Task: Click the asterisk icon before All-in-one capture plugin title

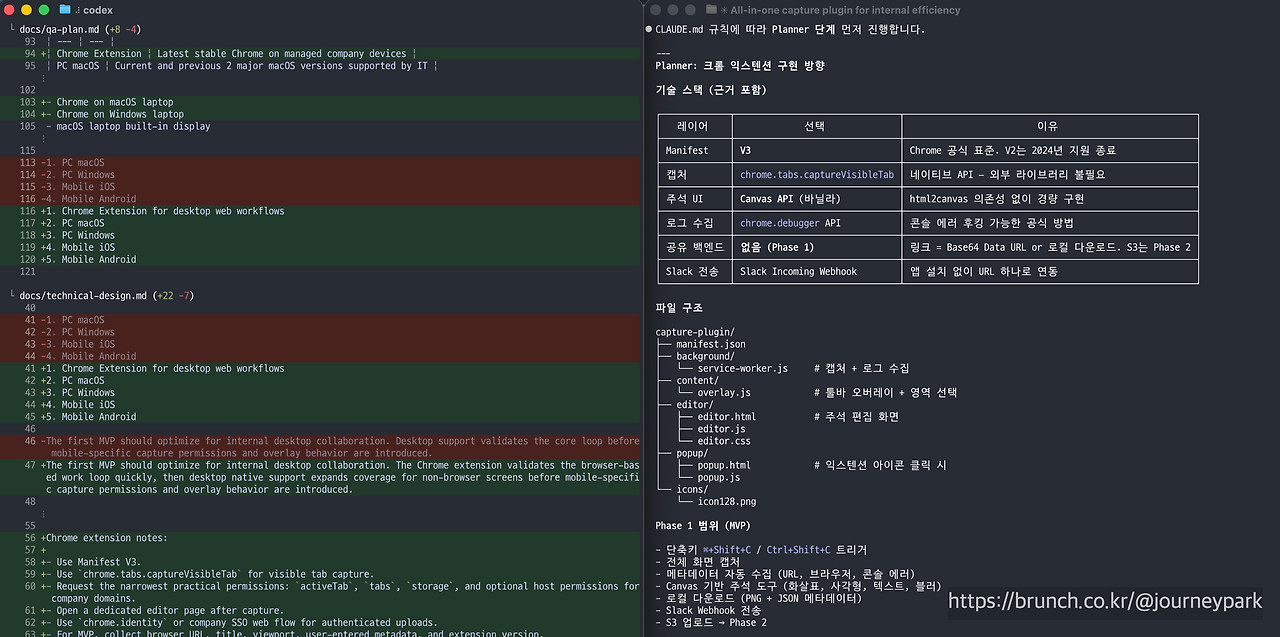Action: 722,10
